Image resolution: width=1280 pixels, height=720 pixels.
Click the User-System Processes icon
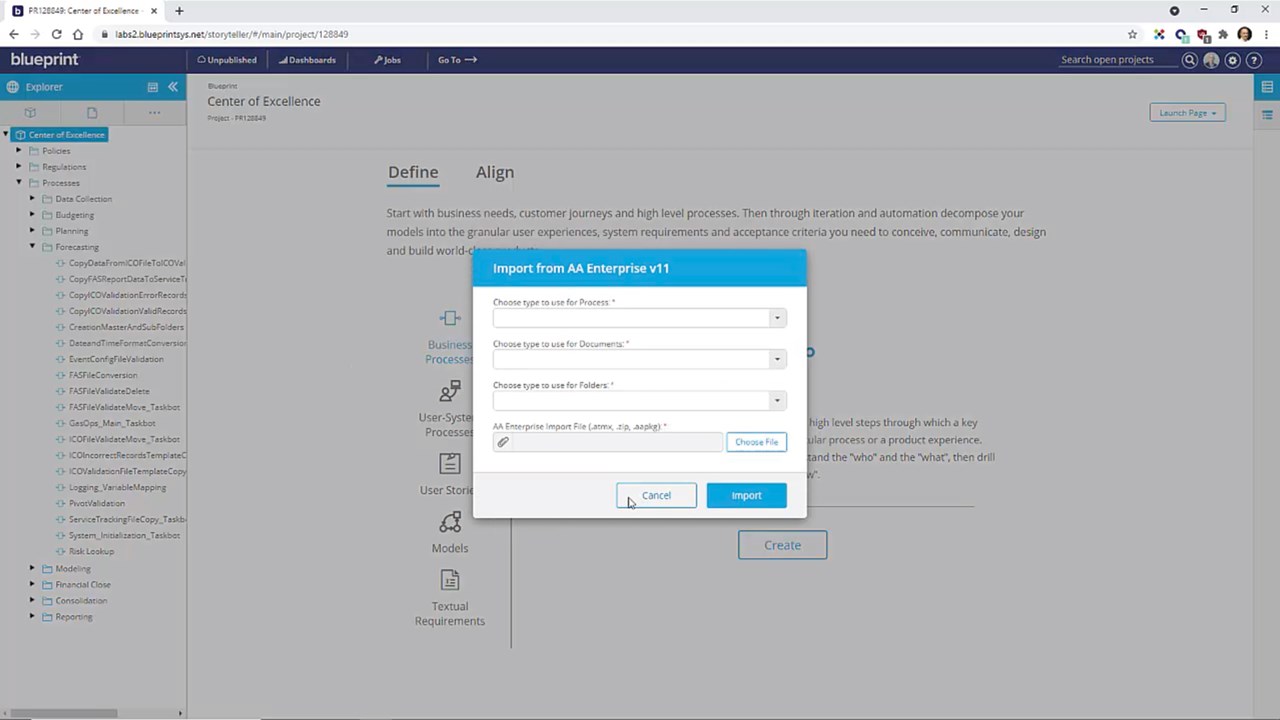[x=450, y=391]
